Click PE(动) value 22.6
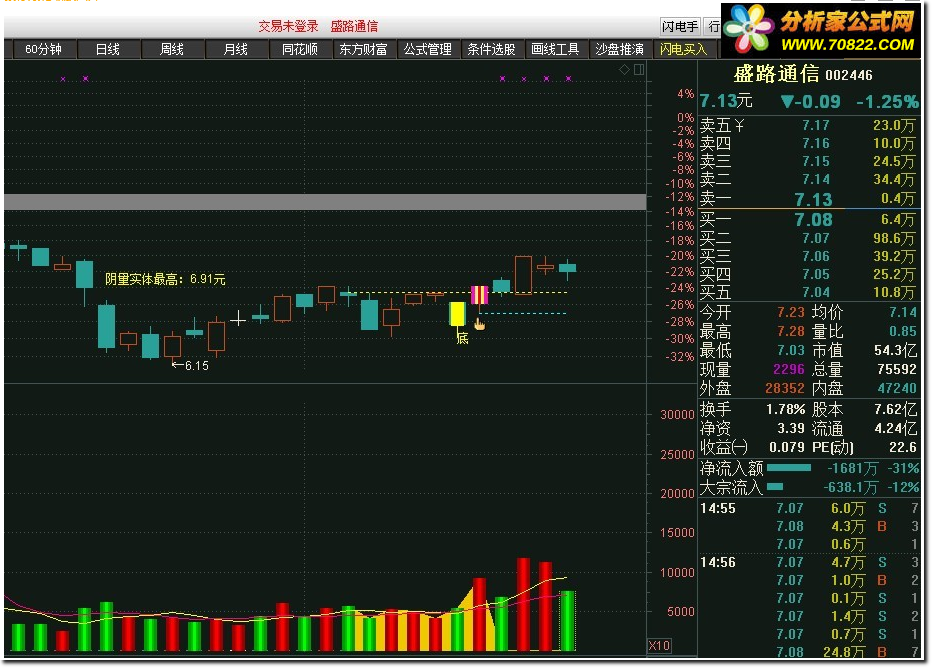933x668 pixels. click(903, 447)
